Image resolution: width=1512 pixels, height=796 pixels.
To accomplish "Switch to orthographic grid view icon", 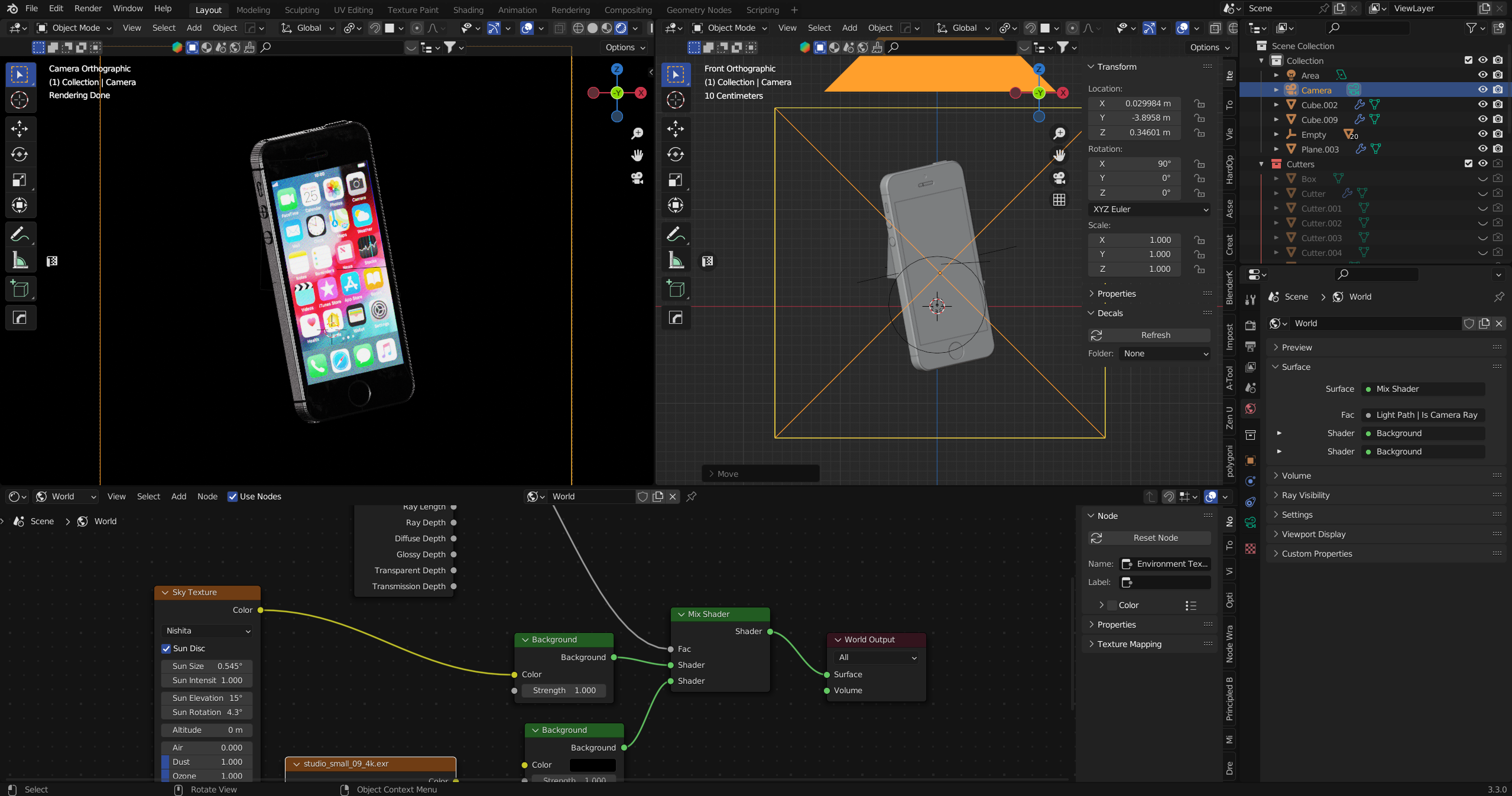I will click(x=1059, y=200).
